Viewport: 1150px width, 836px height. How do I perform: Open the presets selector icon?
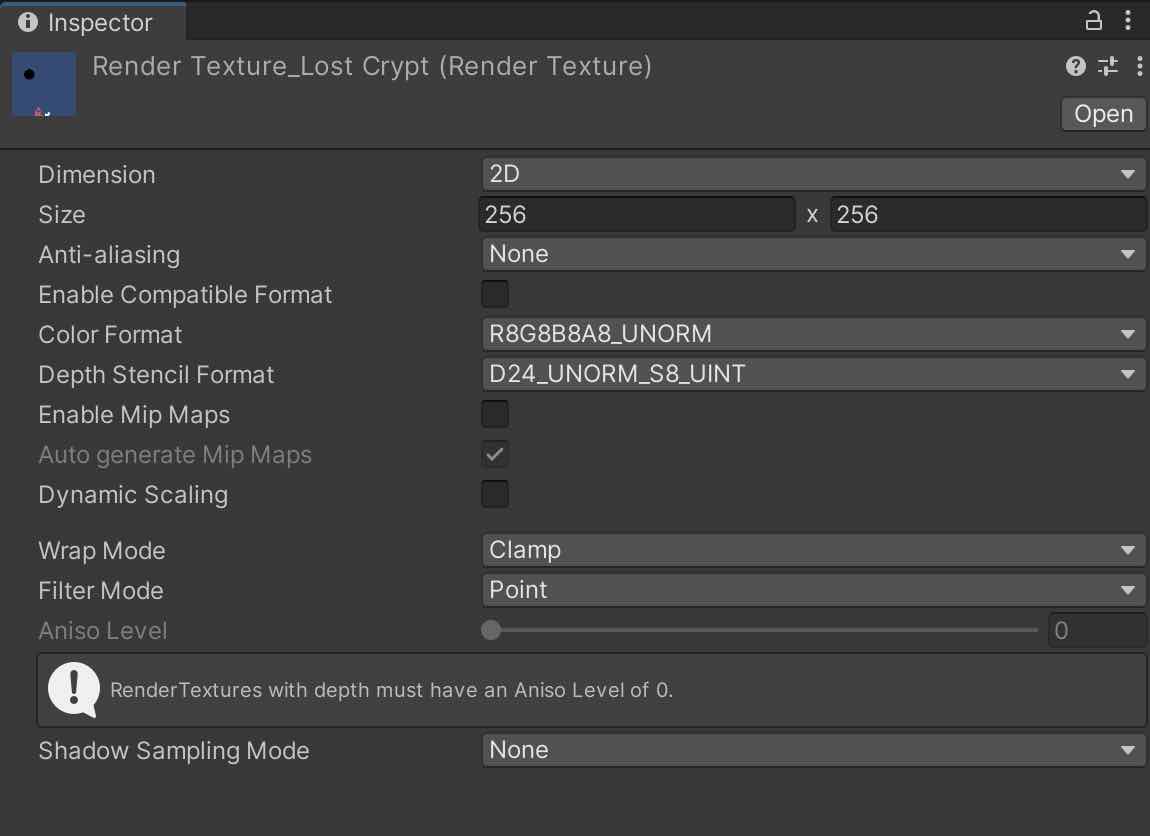(x=1107, y=66)
